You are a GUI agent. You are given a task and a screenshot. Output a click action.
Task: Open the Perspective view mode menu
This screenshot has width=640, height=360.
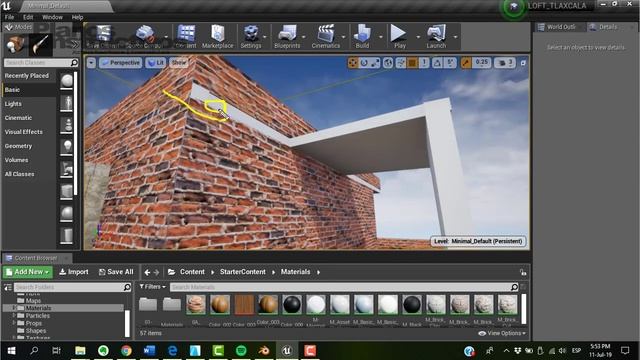120,62
